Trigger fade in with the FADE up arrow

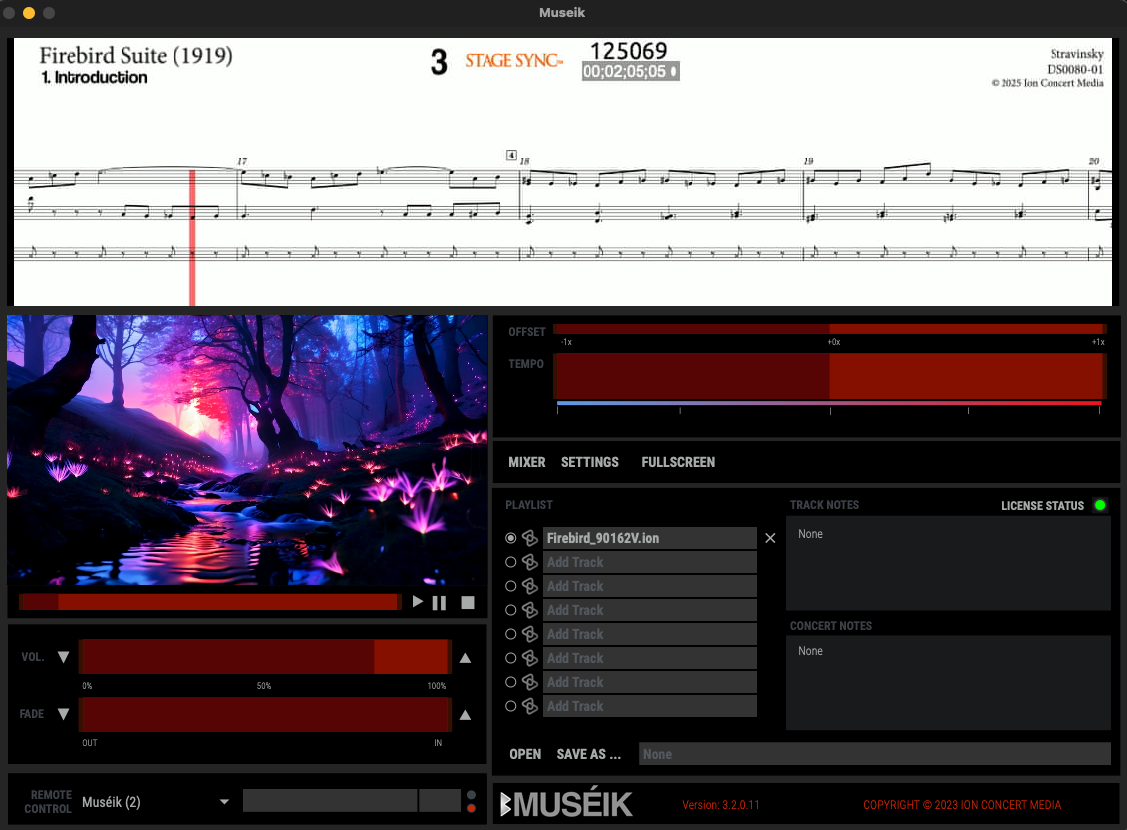(x=465, y=714)
